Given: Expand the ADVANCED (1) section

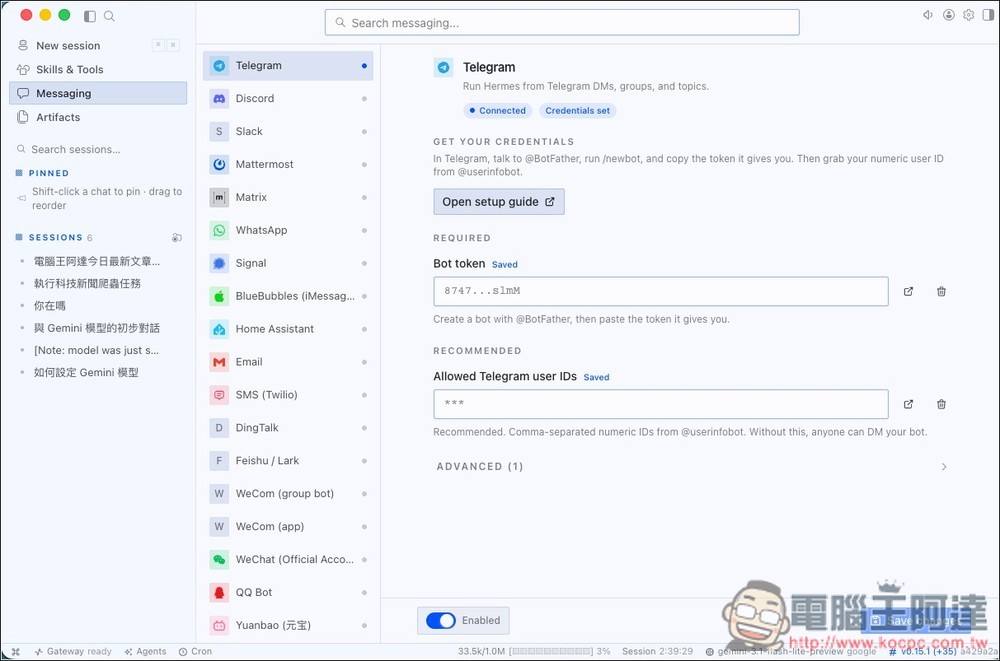Looking at the screenshot, I should (691, 466).
